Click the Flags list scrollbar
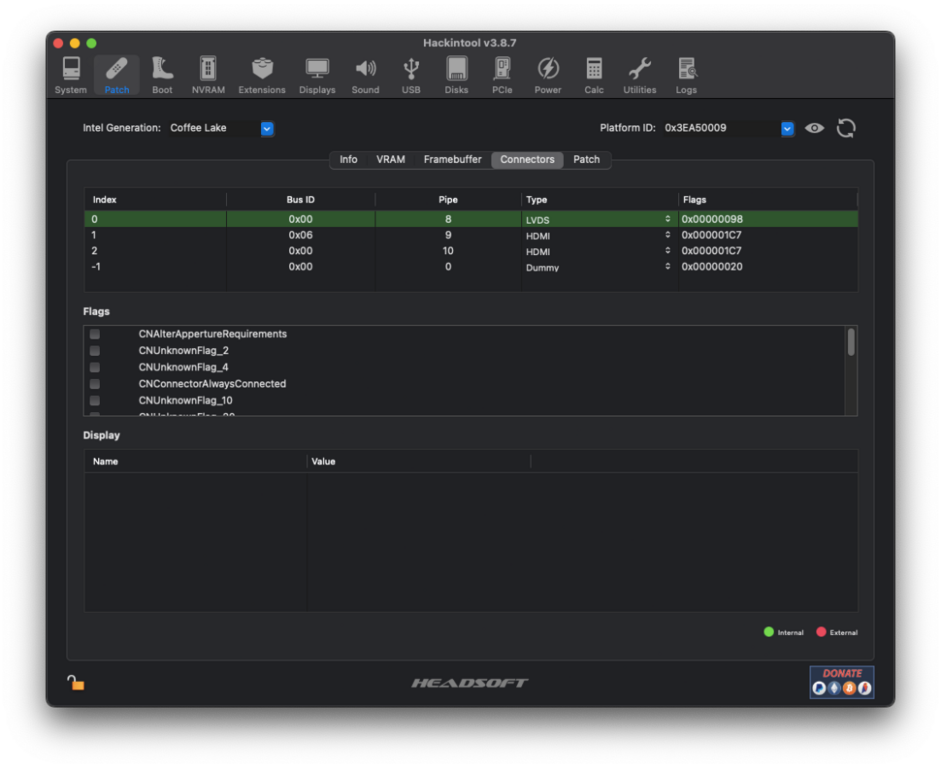The height and width of the screenshot is (768, 941). 851,342
